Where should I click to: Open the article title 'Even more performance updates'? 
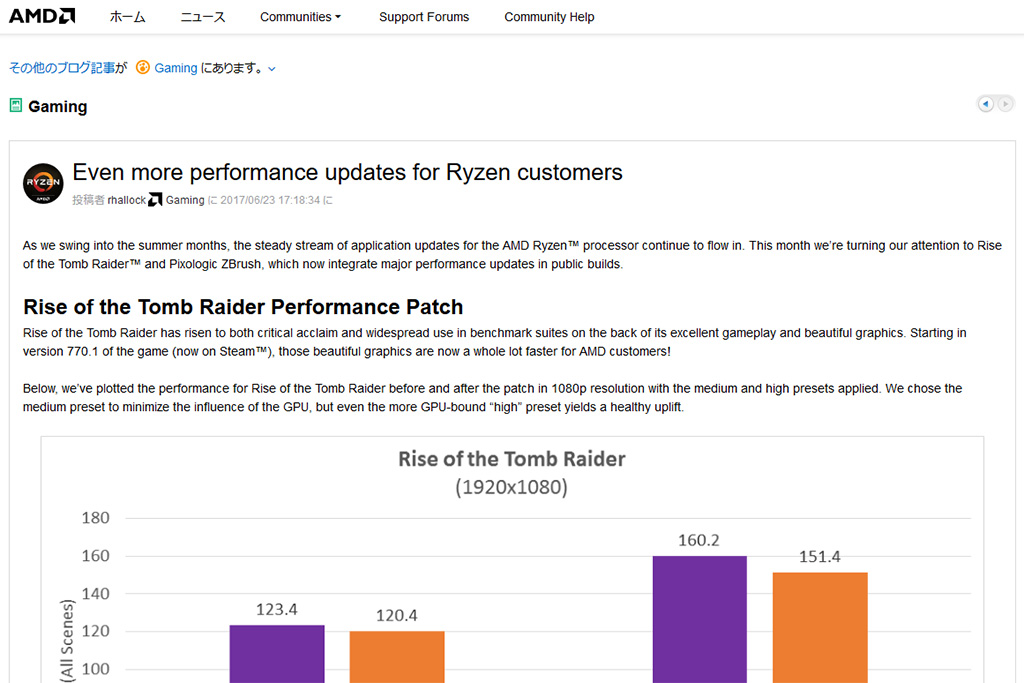point(347,172)
